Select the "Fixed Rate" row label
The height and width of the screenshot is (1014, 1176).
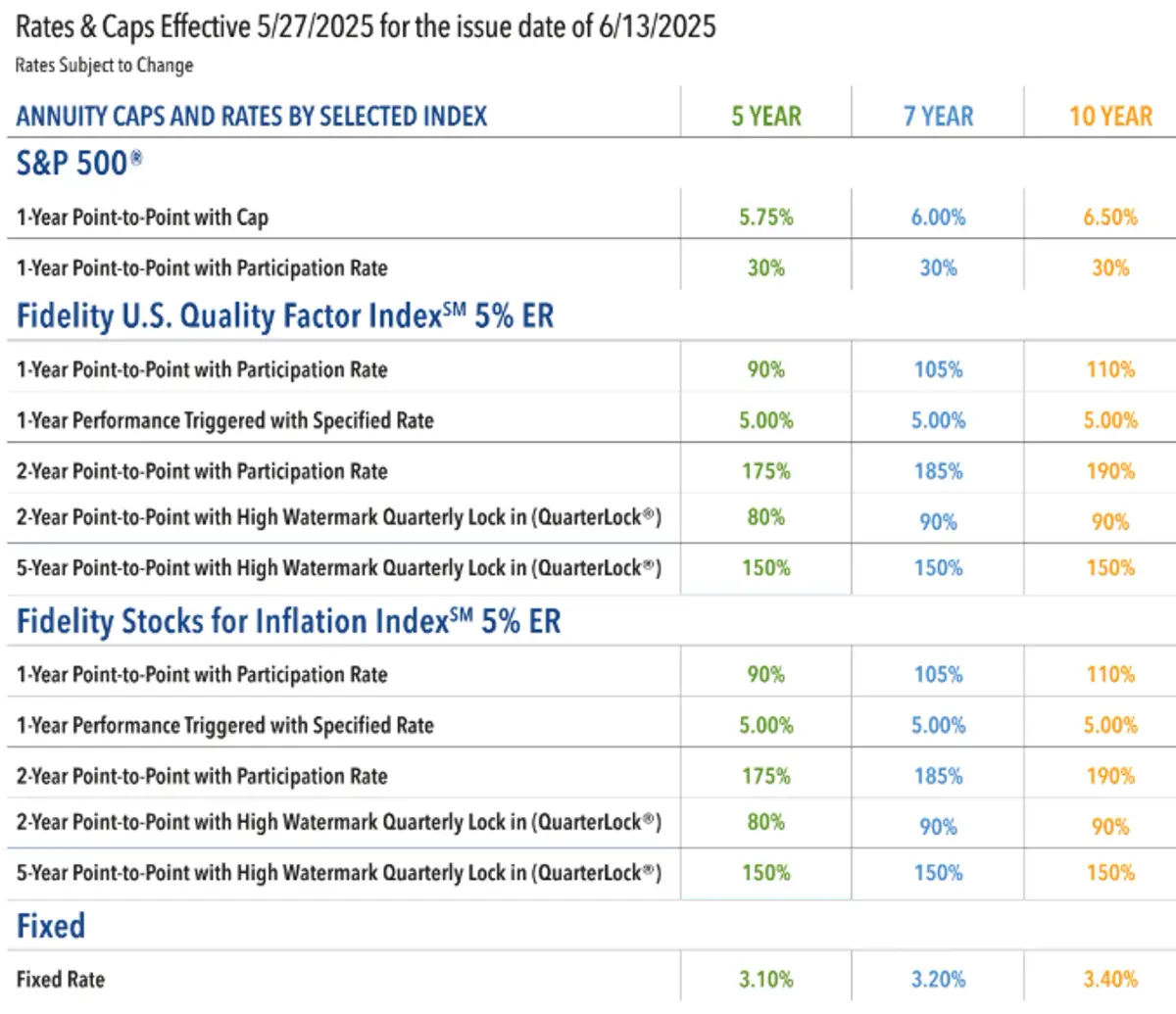click(x=61, y=979)
